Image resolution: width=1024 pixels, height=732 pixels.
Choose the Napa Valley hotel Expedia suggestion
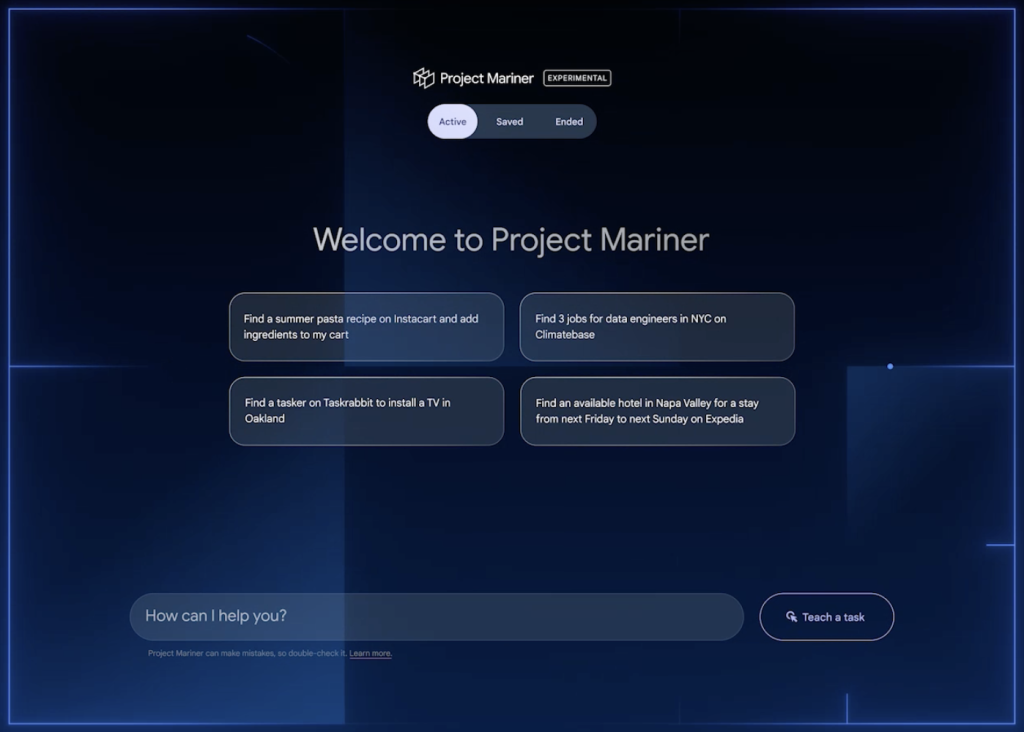658,411
